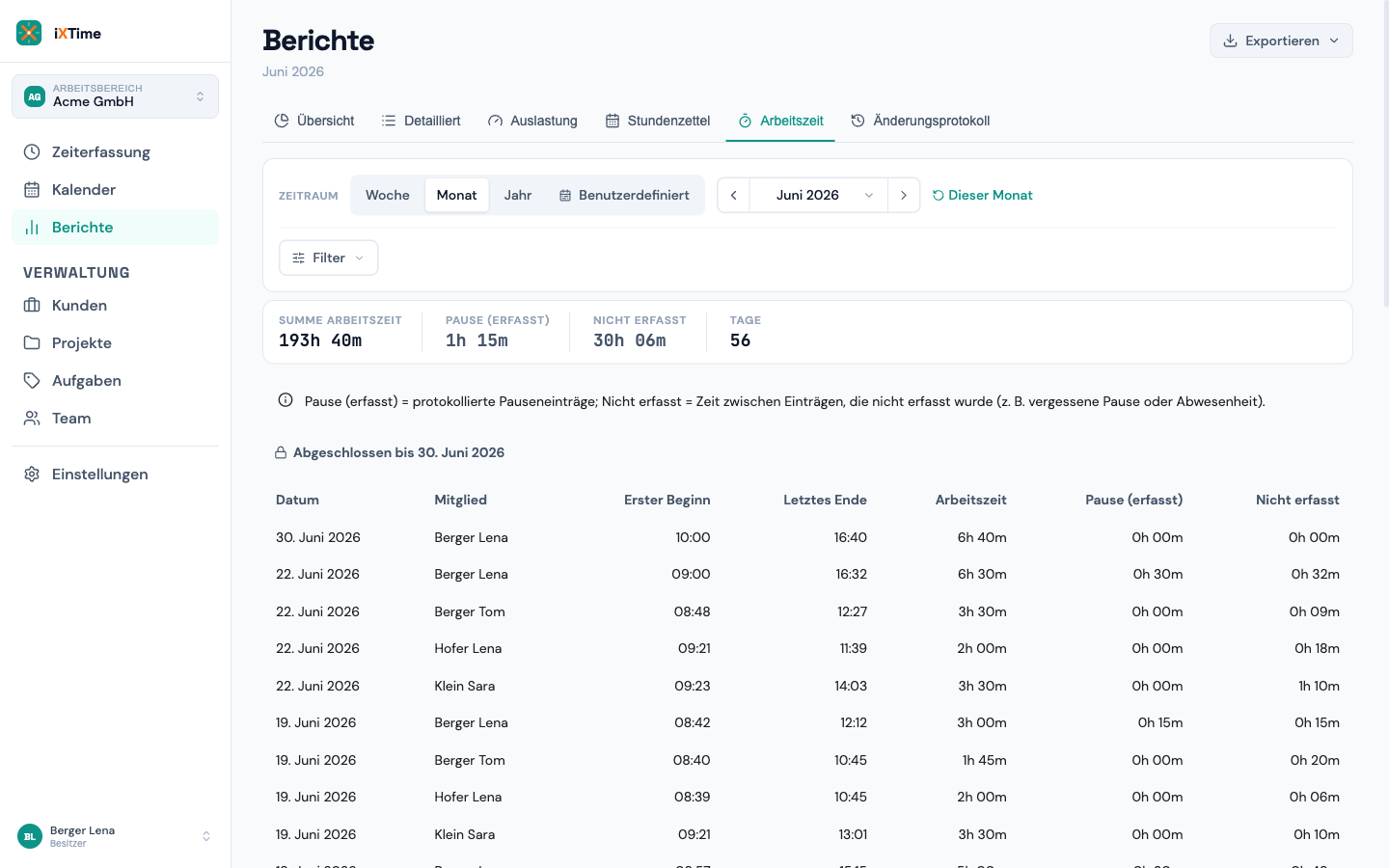Screen dimensions: 1389x868
Task: Expand the Berger Lena user menu chevron
Action: coord(205,836)
